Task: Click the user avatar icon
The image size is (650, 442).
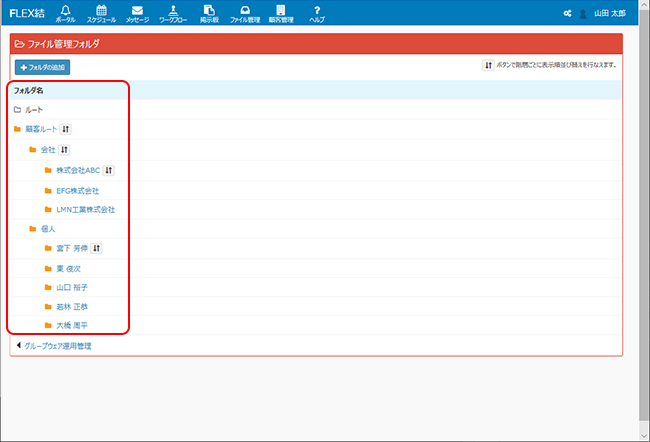Action: click(x=583, y=14)
